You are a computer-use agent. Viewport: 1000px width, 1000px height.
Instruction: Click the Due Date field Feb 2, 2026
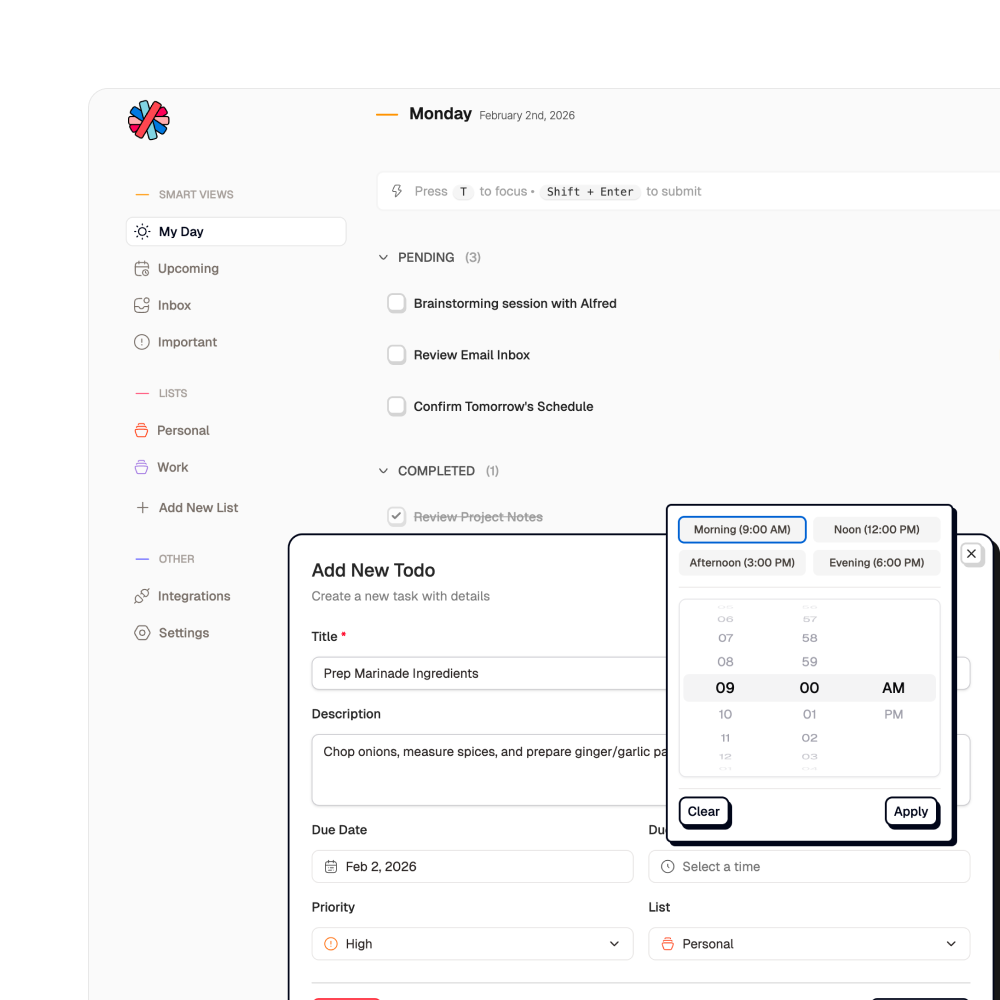[472, 867]
